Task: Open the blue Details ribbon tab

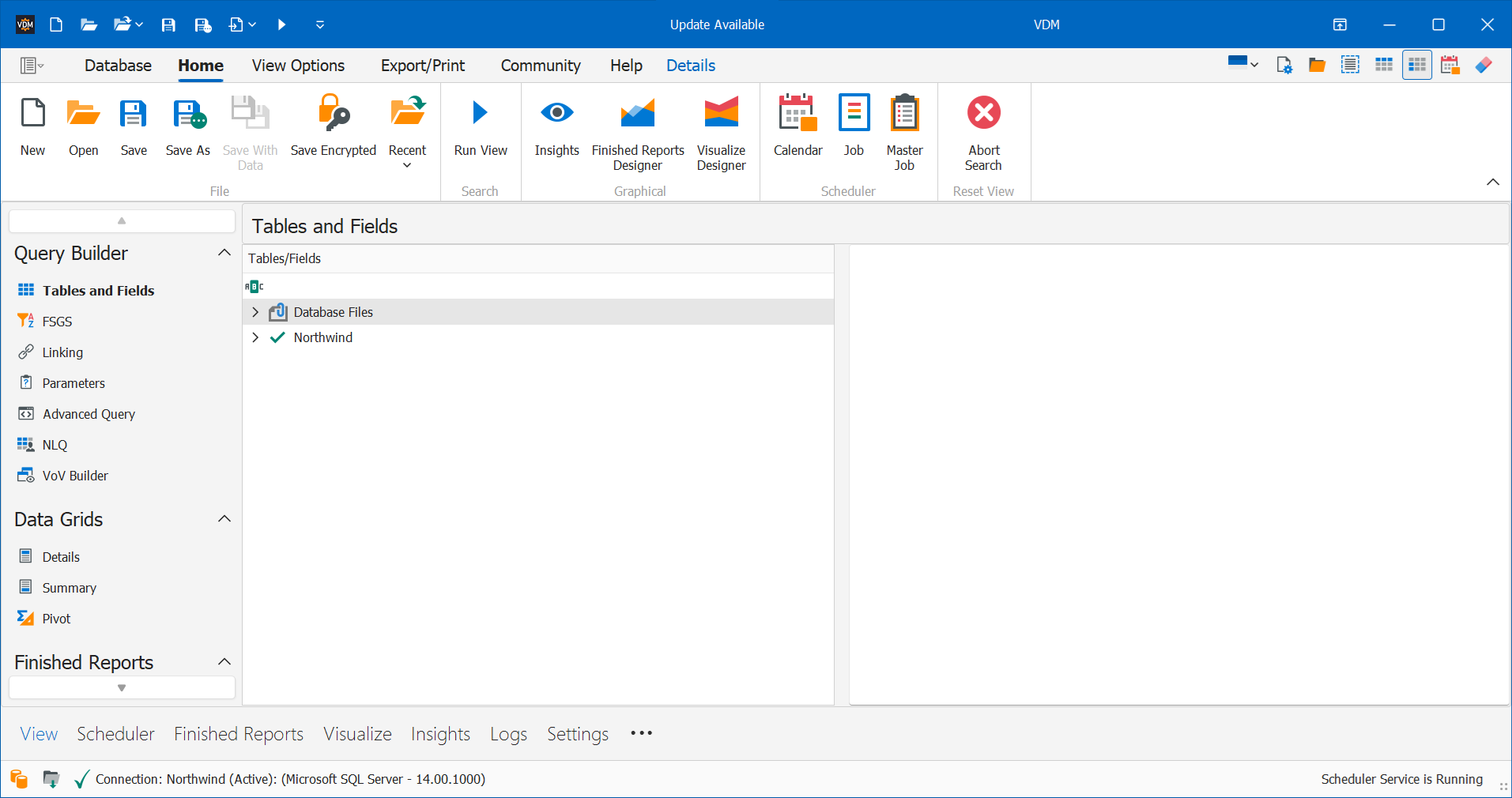Action: click(x=691, y=66)
